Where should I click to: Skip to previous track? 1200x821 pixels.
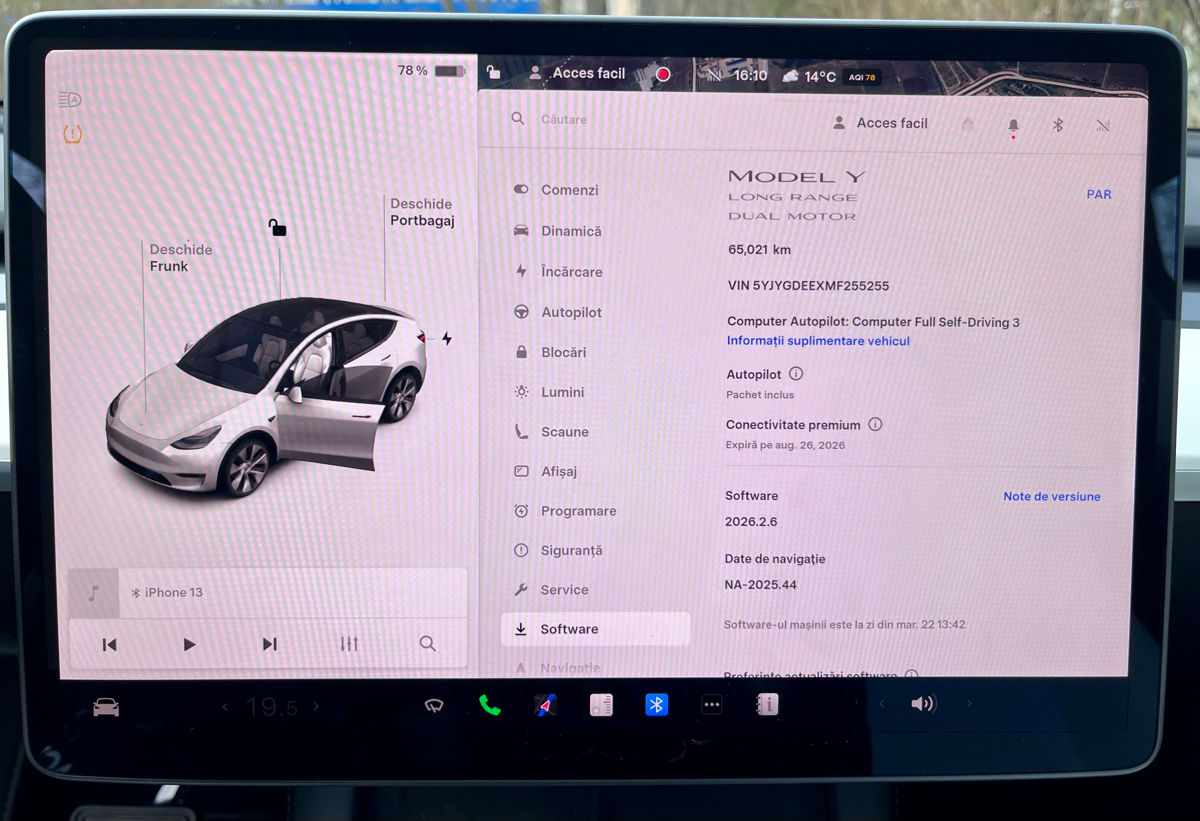(x=110, y=645)
